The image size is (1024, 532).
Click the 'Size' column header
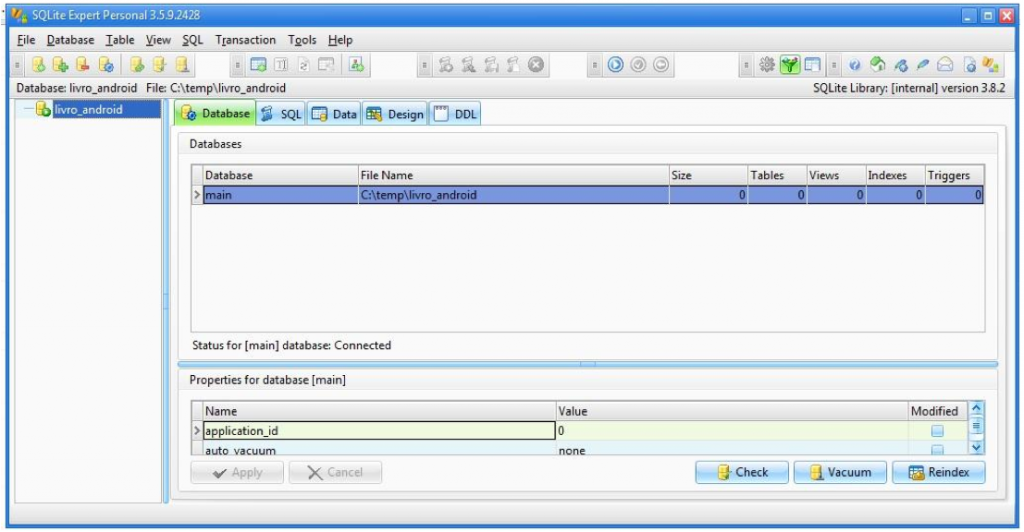[x=709, y=175]
